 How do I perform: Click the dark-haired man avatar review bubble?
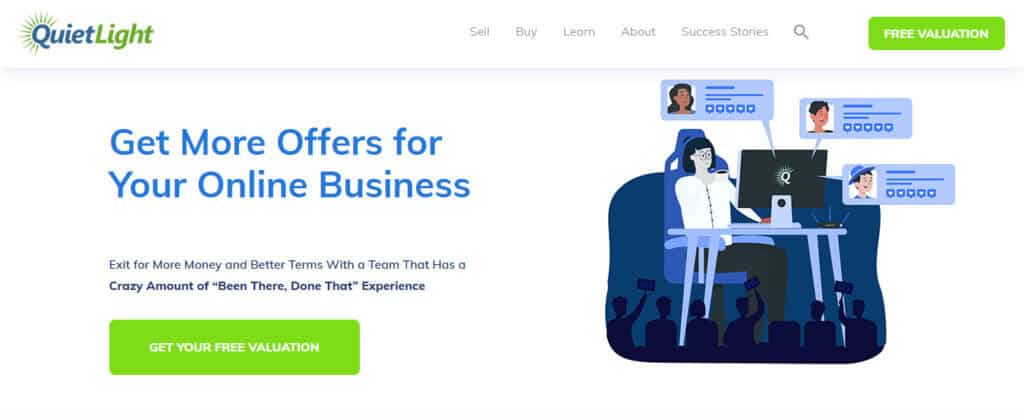click(x=855, y=118)
